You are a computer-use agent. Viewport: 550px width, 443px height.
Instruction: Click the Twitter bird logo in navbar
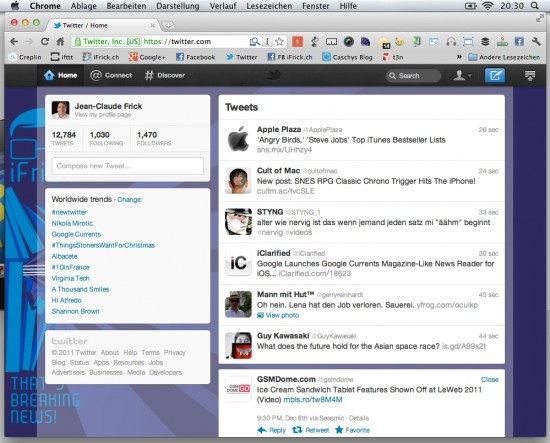[x=274, y=75]
